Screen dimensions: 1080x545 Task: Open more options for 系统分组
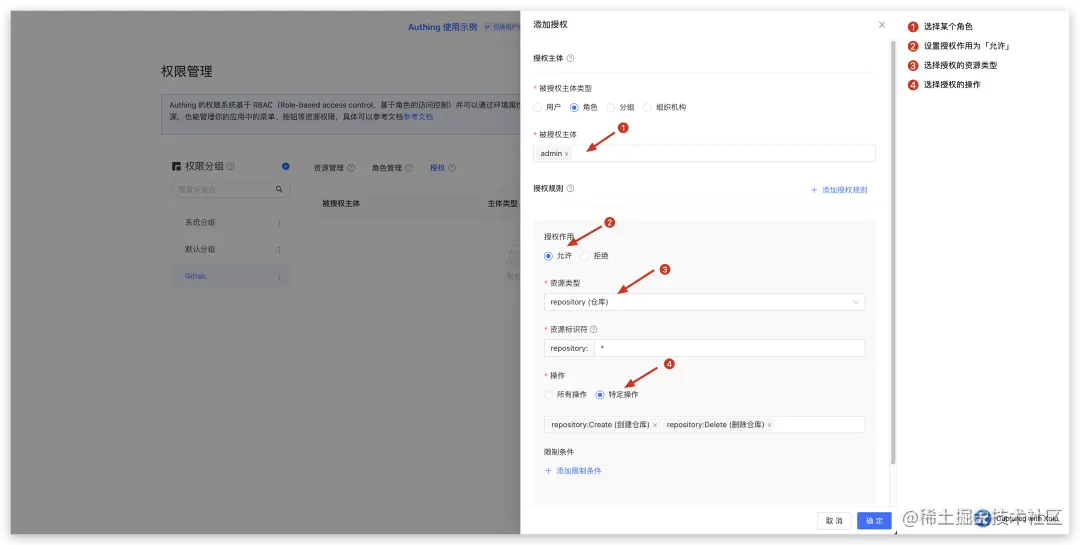point(279,223)
